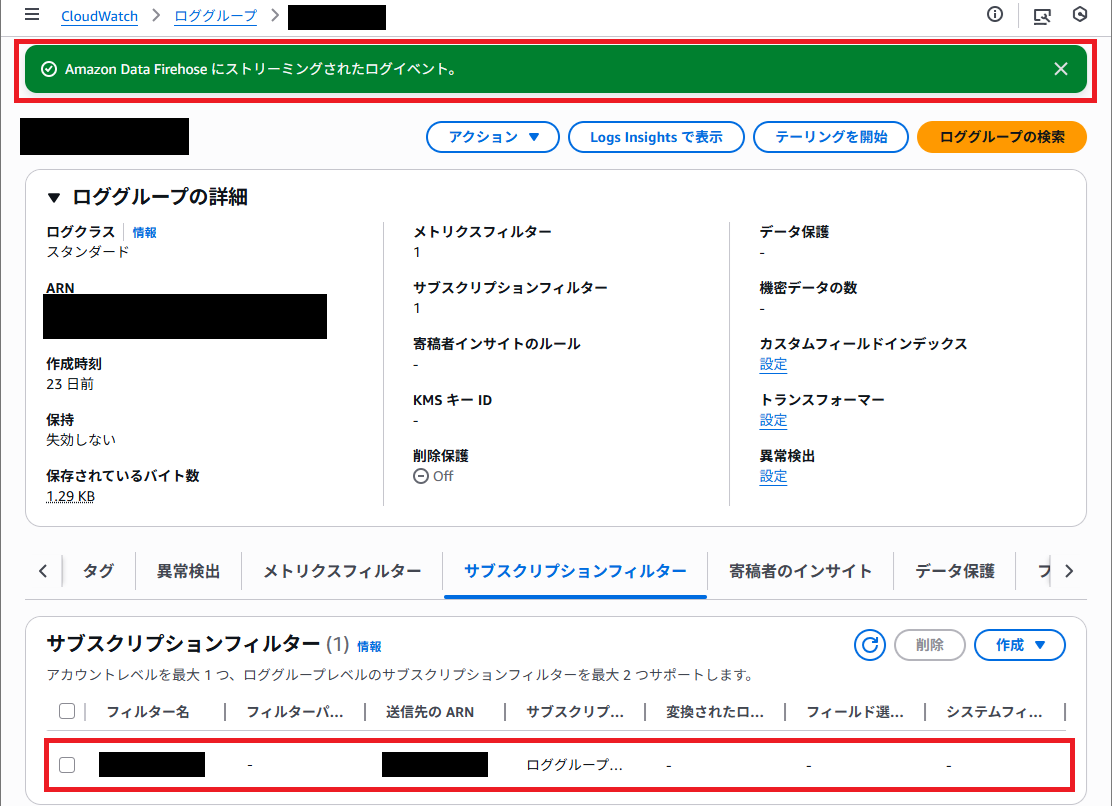Open the navigation hamburger menu
This screenshot has width=1112, height=806.
coord(31,16)
